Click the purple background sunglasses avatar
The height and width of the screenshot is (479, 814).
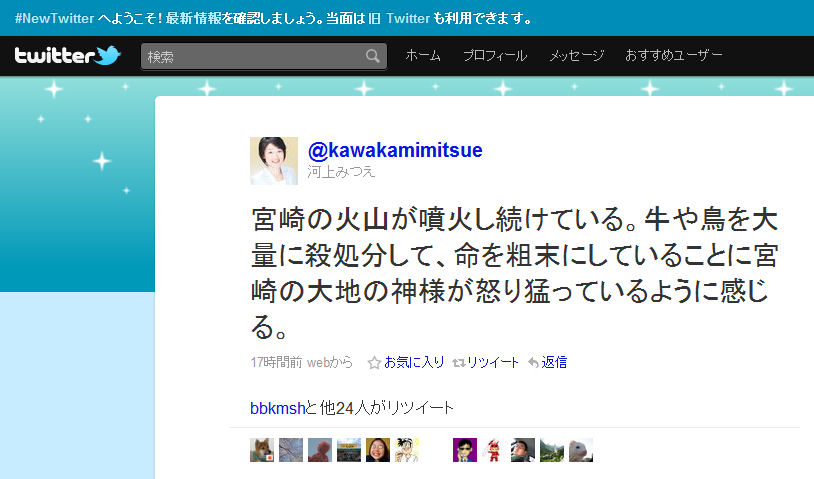click(465, 449)
